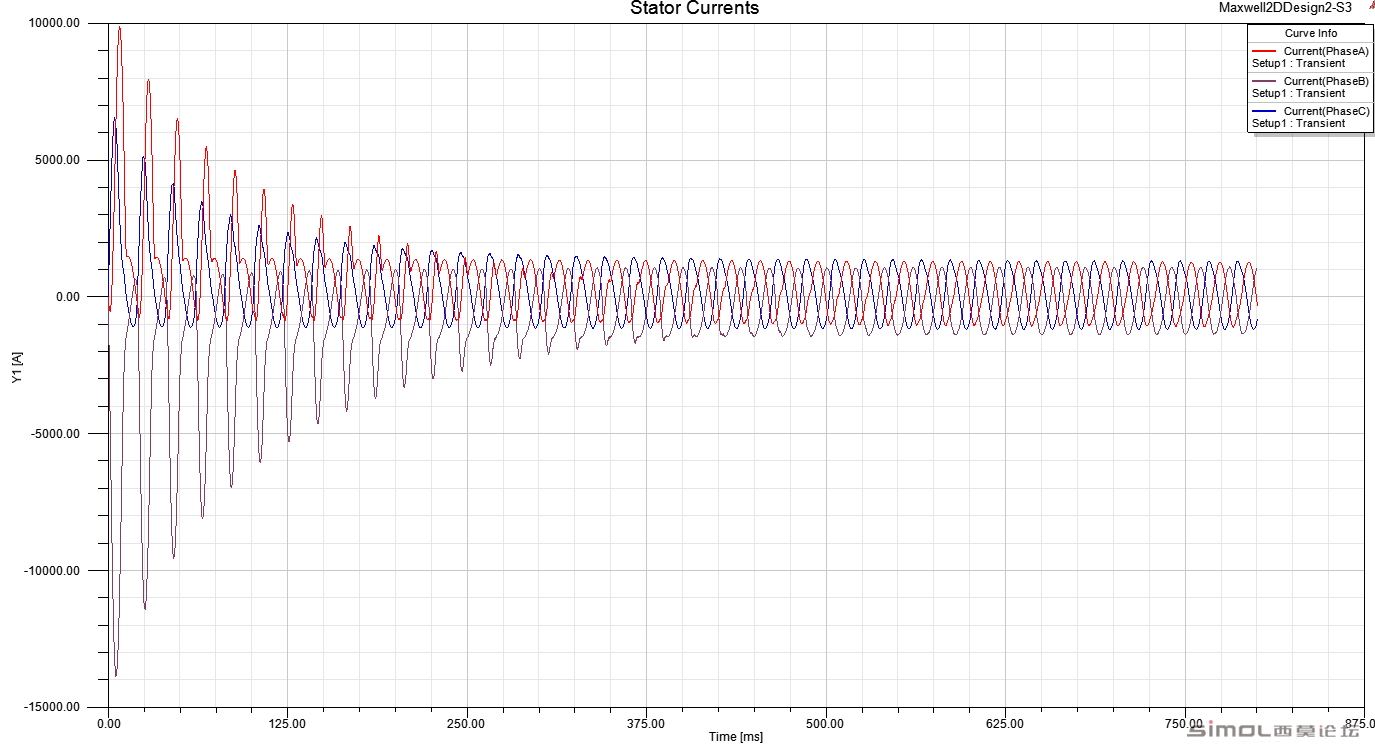Select the Time [ms] axis label
Image resolution: width=1375 pixels, height=748 pixels.
pyautogui.click(x=736, y=737)
